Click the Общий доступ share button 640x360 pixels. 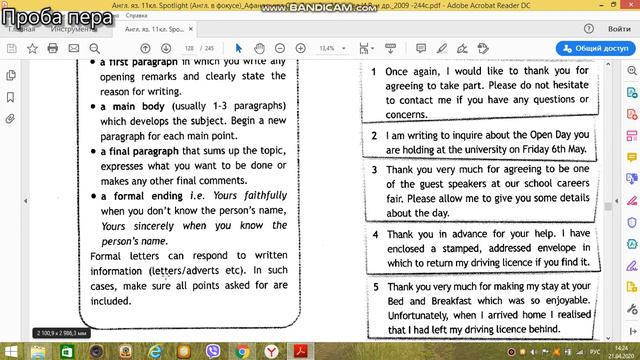(x=596, y=49)
